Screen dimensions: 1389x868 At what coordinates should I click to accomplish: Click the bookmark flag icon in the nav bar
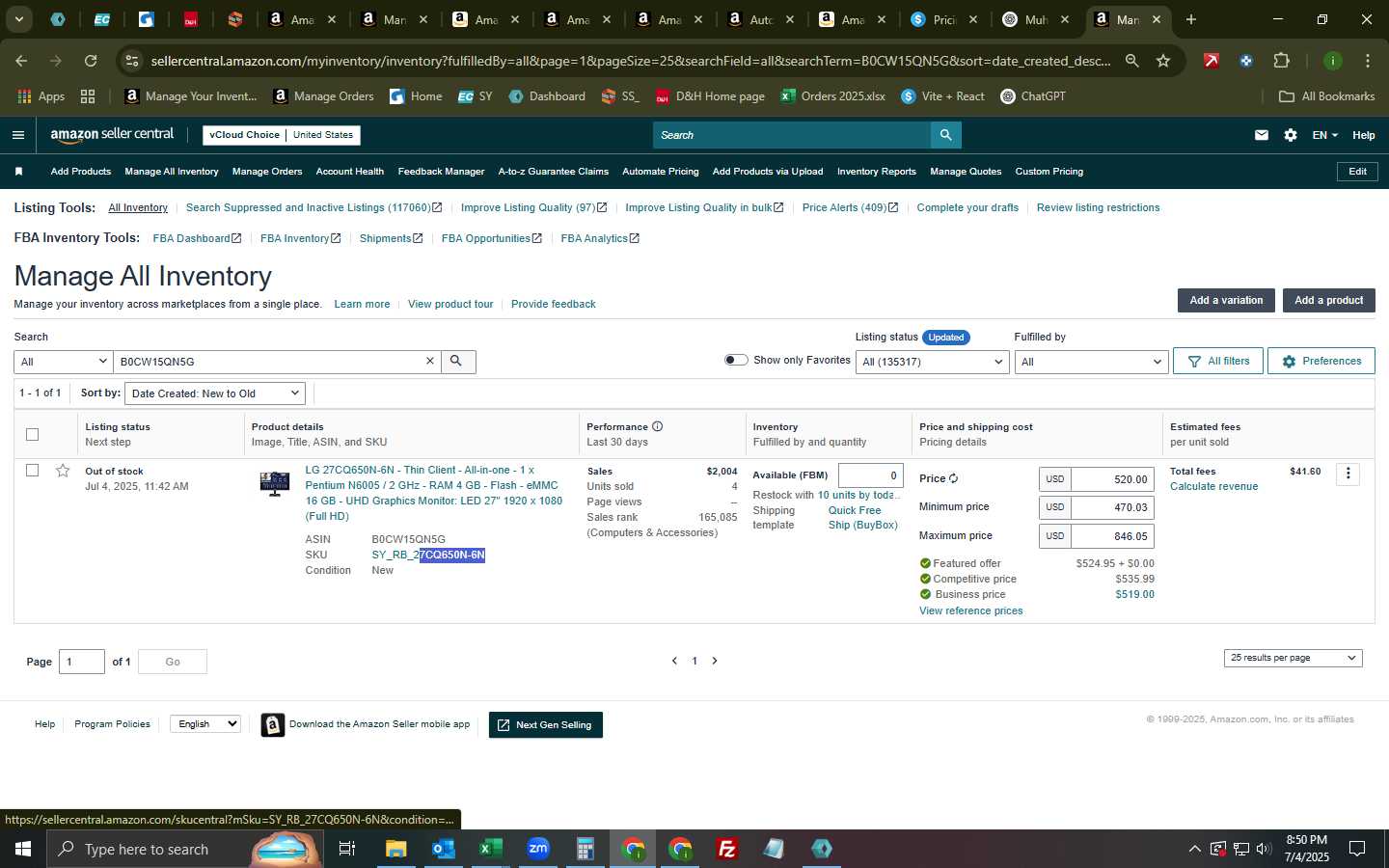(18, 172)
